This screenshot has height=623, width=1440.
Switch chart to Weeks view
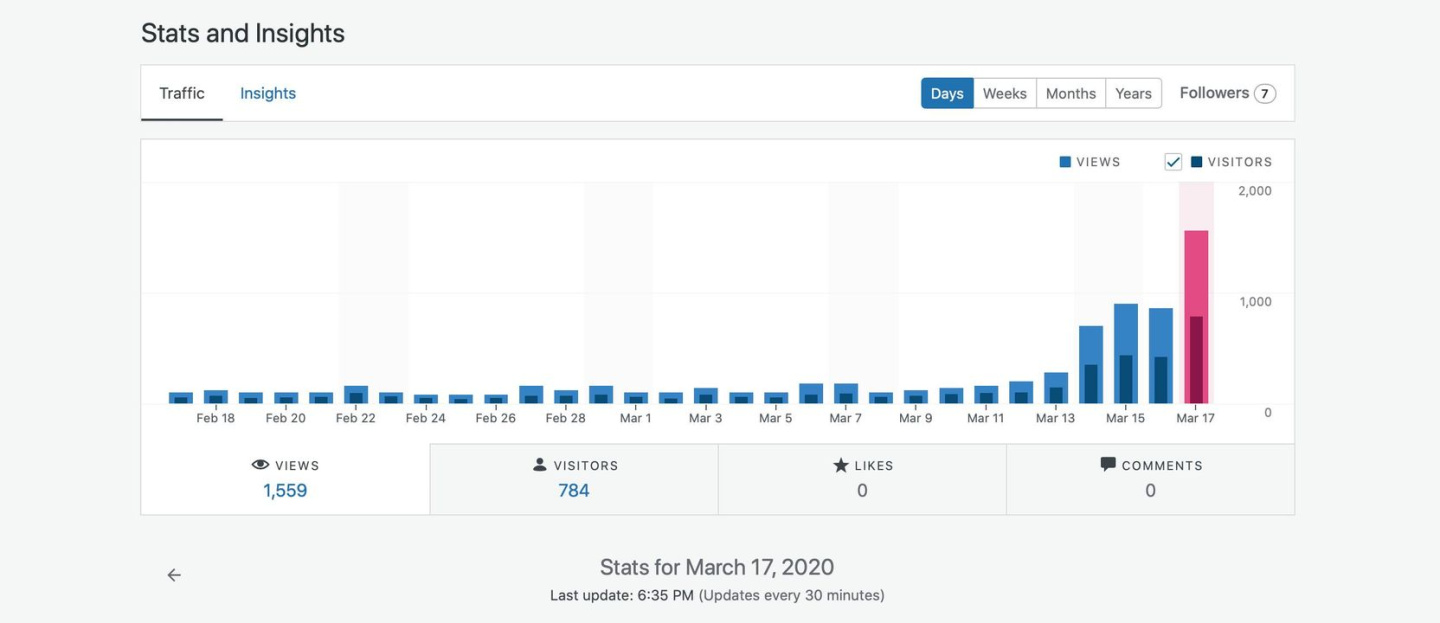point(1004,93)
